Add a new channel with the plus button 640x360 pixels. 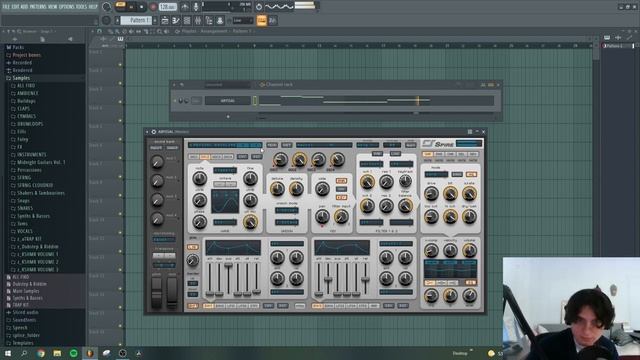[228, 117]
